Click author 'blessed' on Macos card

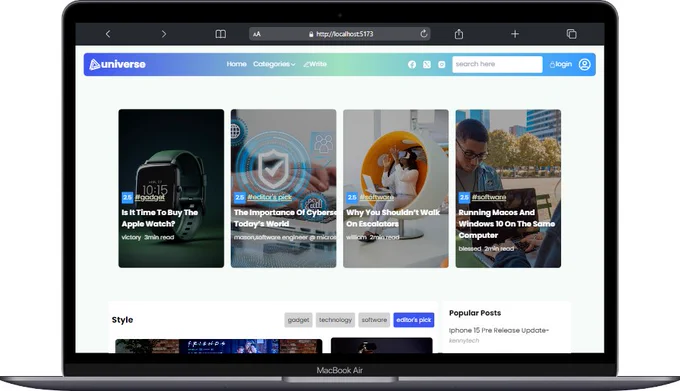pos(470,248)
